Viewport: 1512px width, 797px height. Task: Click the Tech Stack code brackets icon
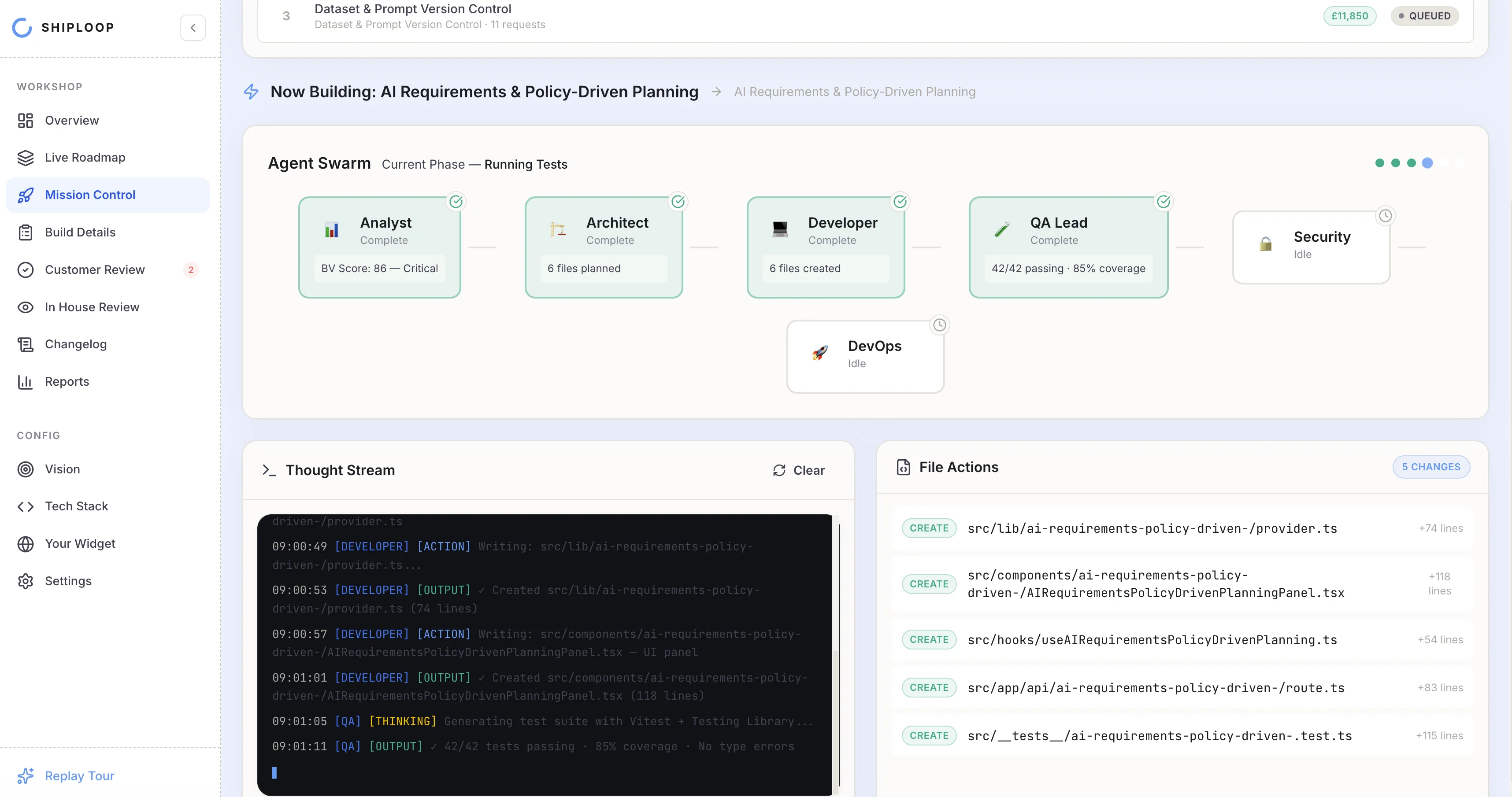(x=25, y=506)
